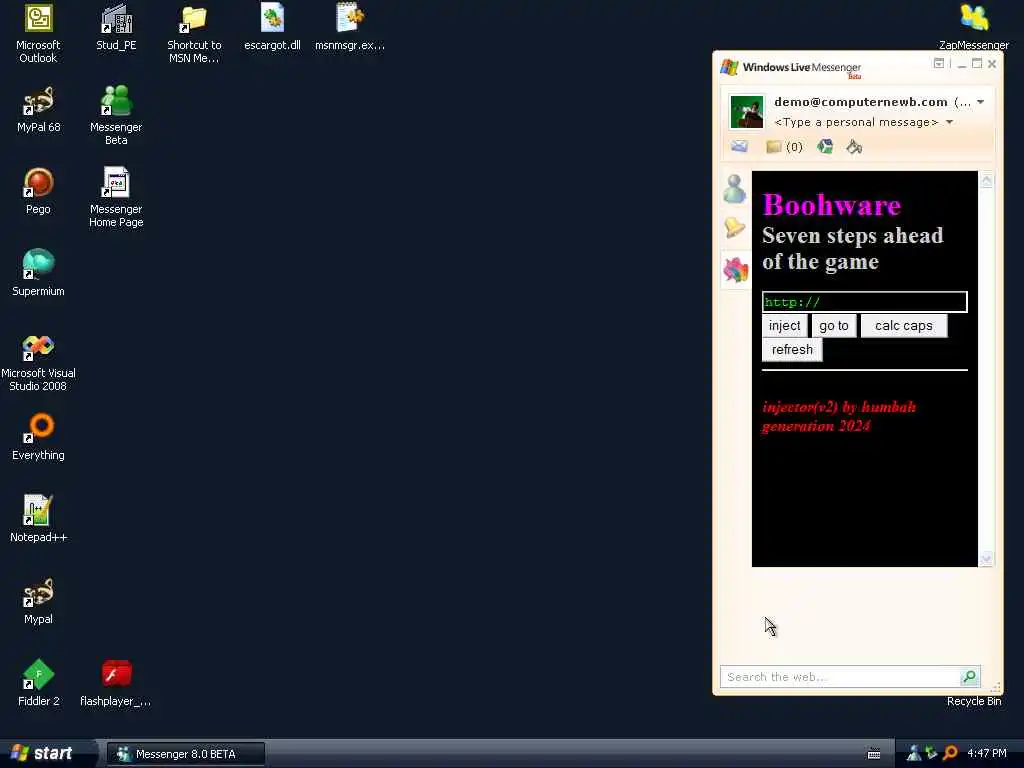Click the mail envelope icon in Messenger
Image resolution: width=1024 pixels, height=768 pixels.
point(739,146)
